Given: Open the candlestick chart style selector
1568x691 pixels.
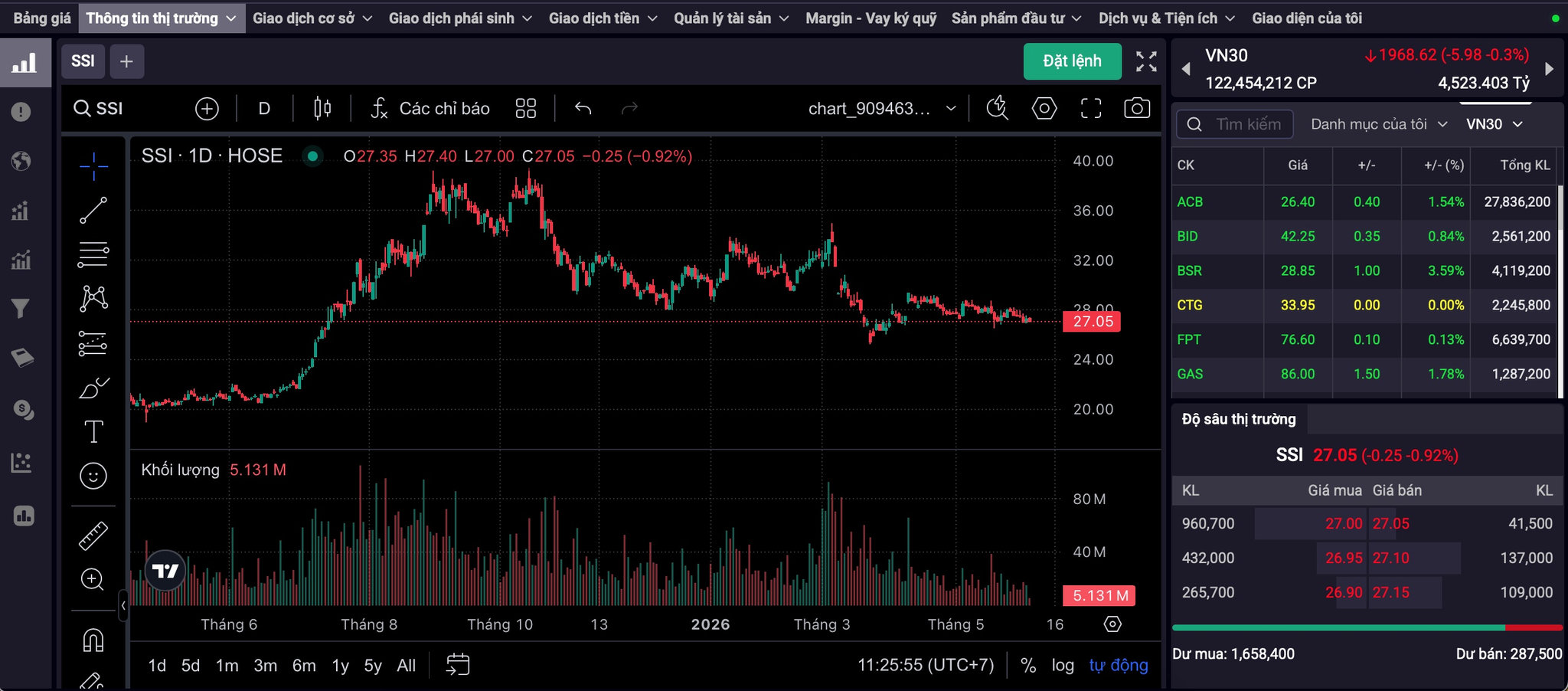Looking at the screenshot, I should 322,108.
